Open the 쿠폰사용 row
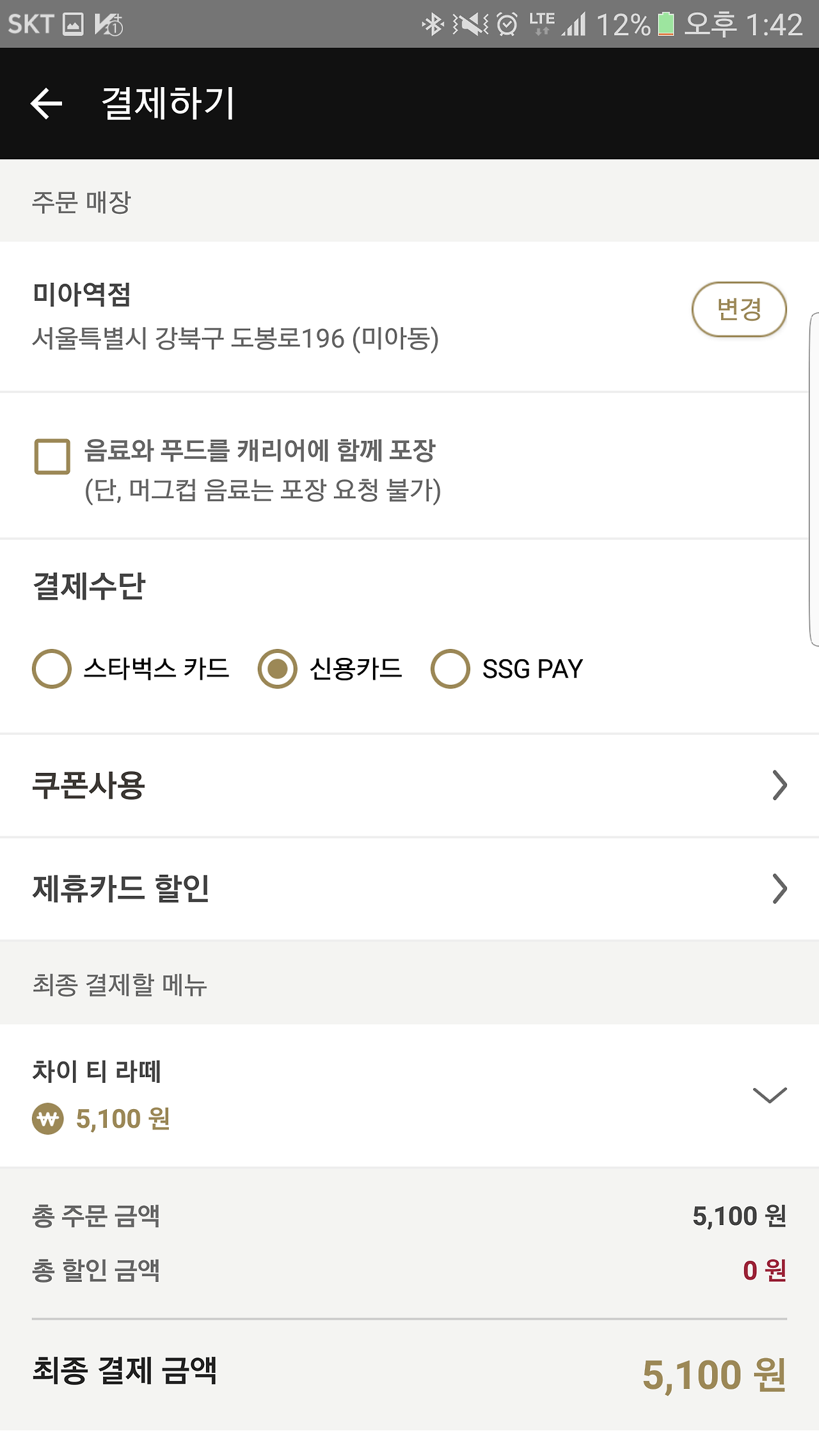This screenshot has height=1456, width=819. pyautogui.click(x=409, y=785)
